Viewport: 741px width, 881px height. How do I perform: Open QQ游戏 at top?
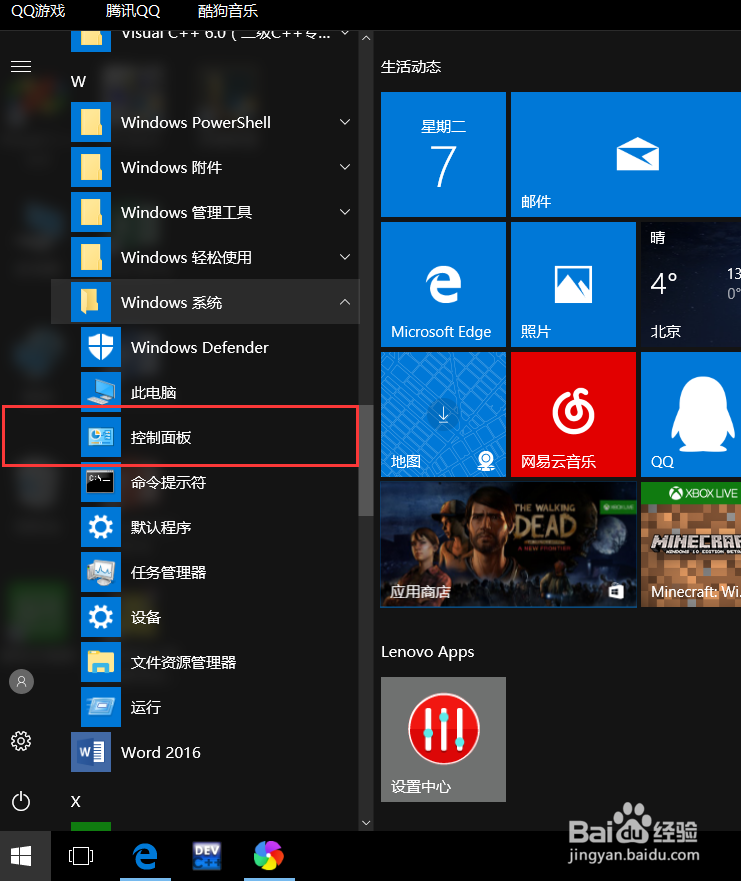tap(38, 11)
